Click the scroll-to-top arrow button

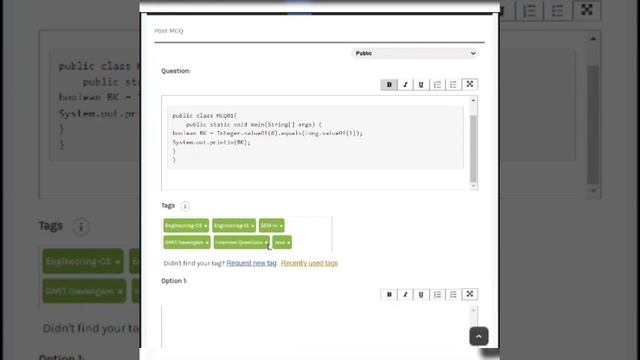[479, 336]
